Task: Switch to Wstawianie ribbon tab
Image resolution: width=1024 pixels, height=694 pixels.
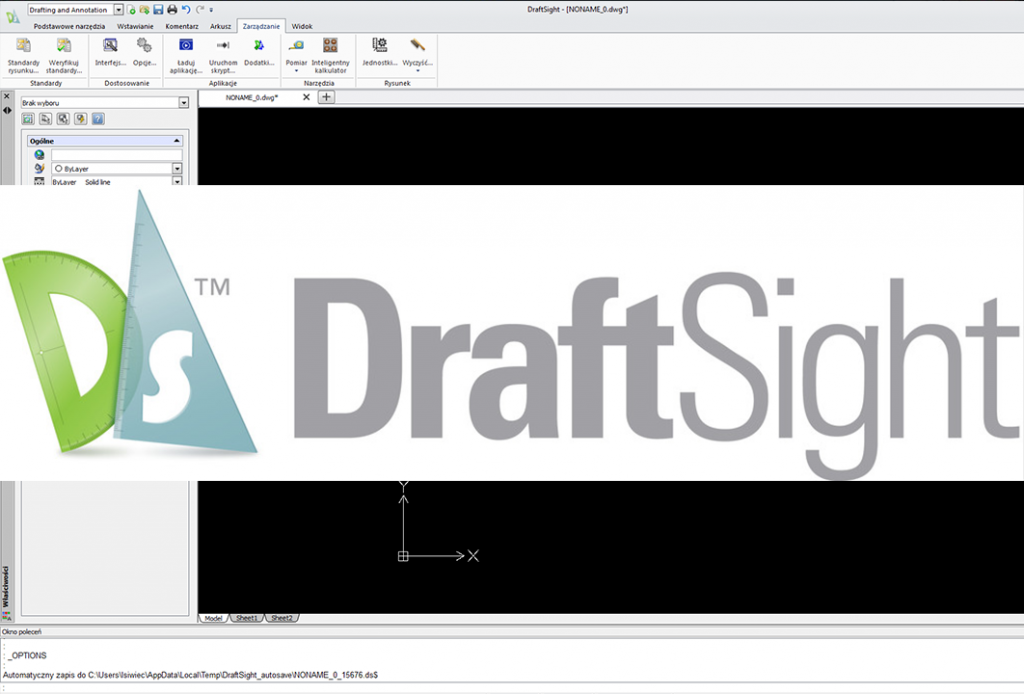Action: pos(135,26)
